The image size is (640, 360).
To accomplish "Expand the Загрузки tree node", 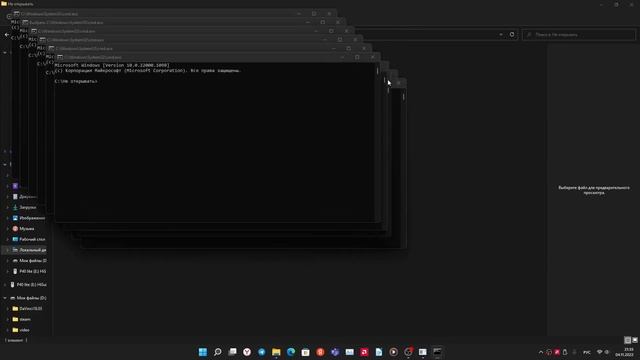I will [x=7, y=207].
